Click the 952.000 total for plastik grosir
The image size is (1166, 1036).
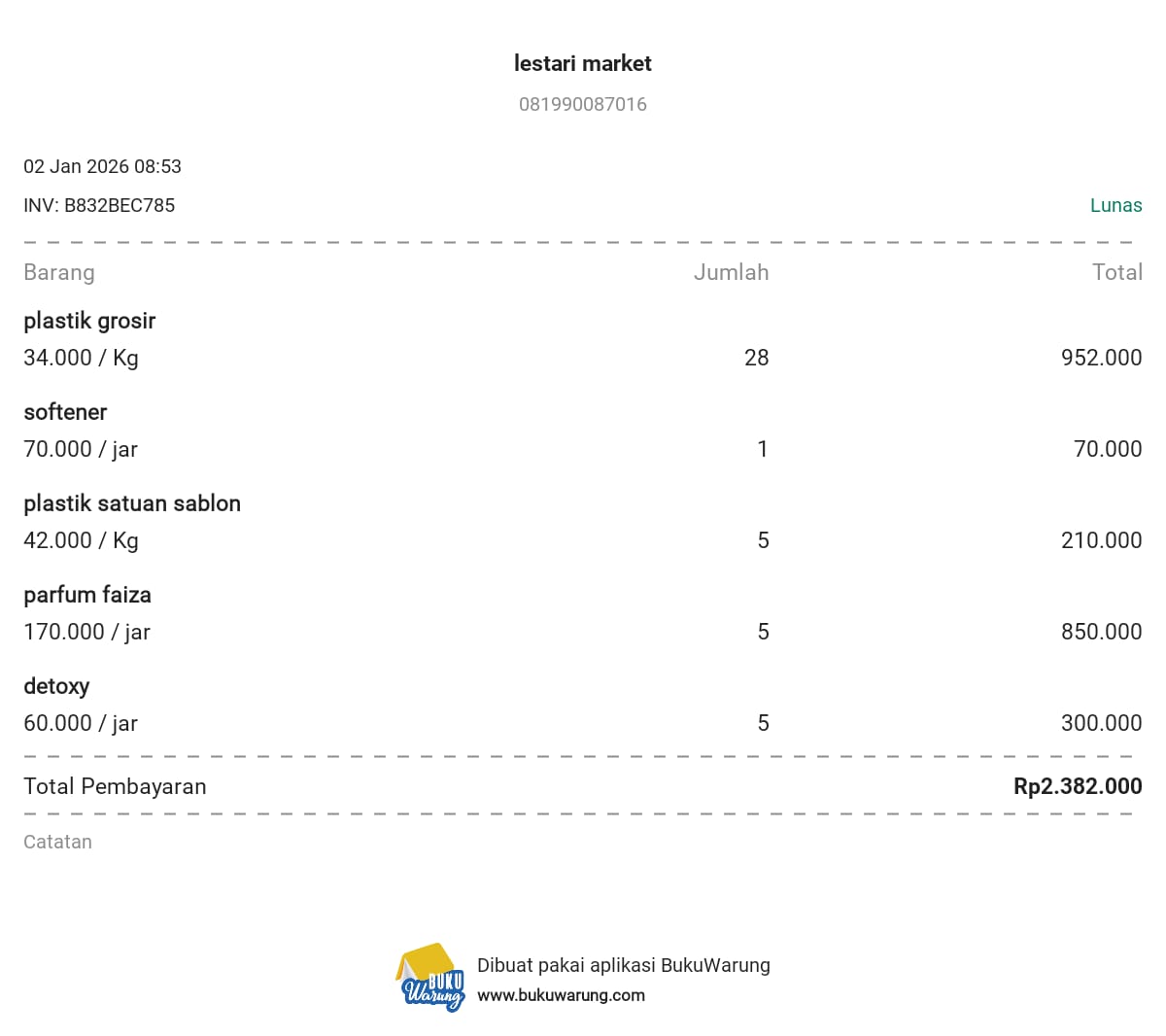1101,358
